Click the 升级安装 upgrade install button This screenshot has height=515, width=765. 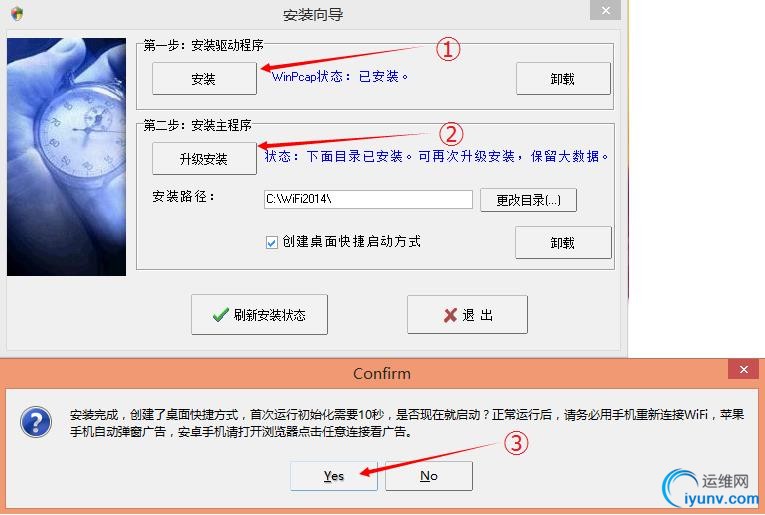204,158
